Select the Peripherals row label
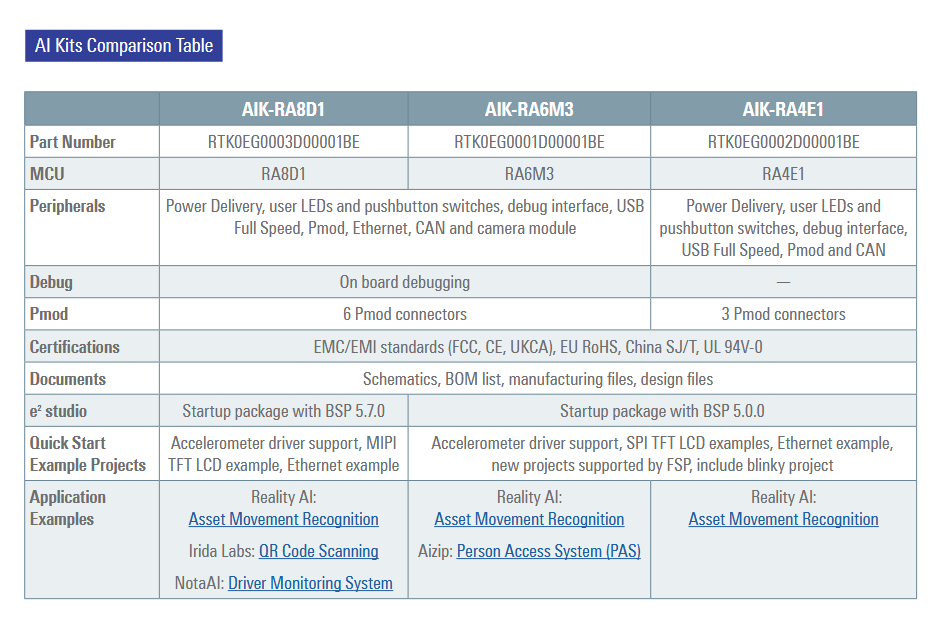Viewport: 937px width, 629px height. tap(67, 206)
